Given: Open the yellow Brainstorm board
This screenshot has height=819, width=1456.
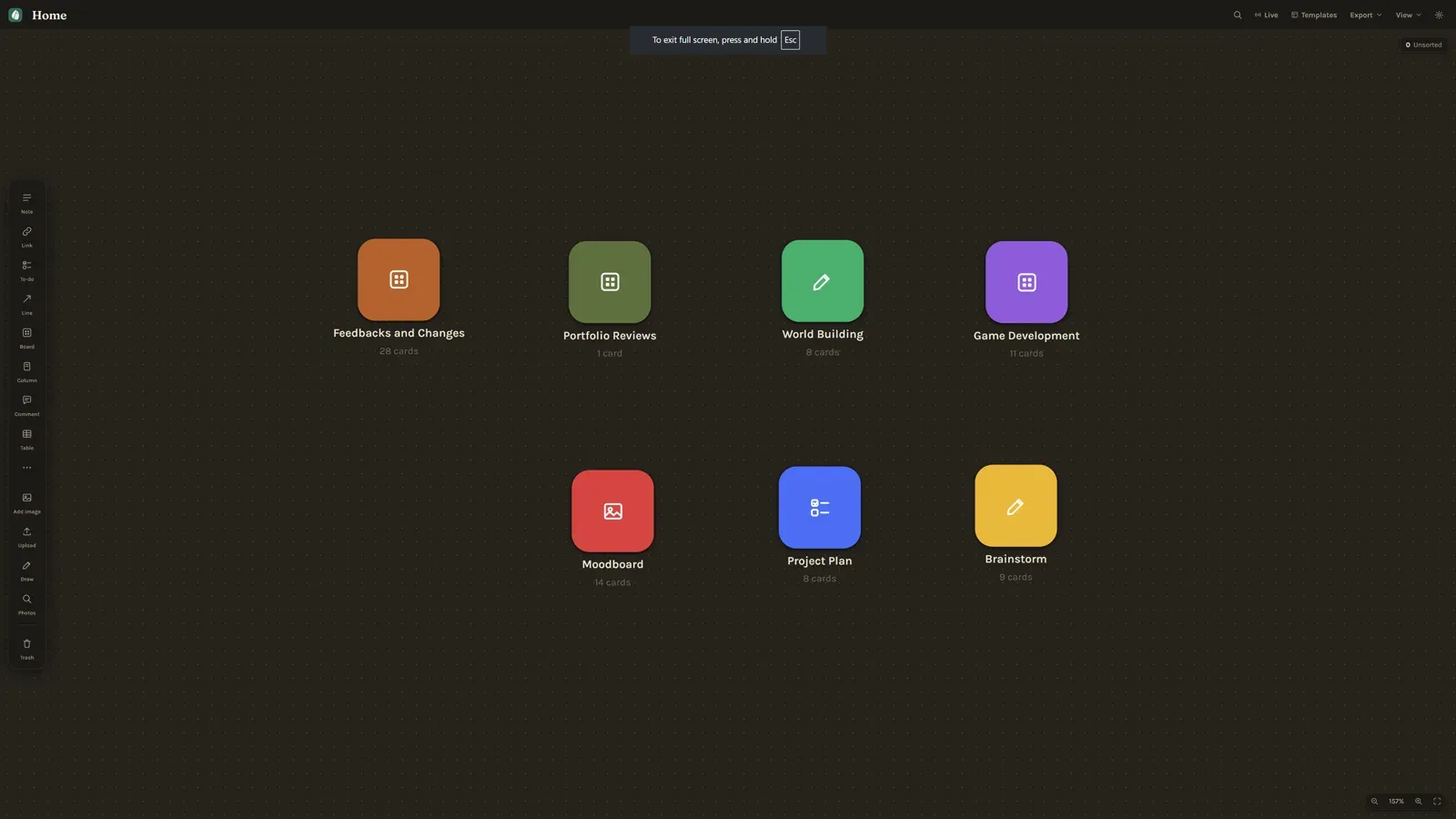Looking at the screenshot, I should (x=1016, y=506).
